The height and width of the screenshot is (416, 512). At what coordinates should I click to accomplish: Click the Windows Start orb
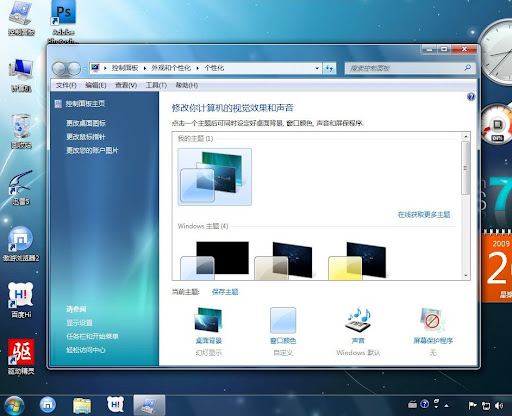(x=13, y=405)
